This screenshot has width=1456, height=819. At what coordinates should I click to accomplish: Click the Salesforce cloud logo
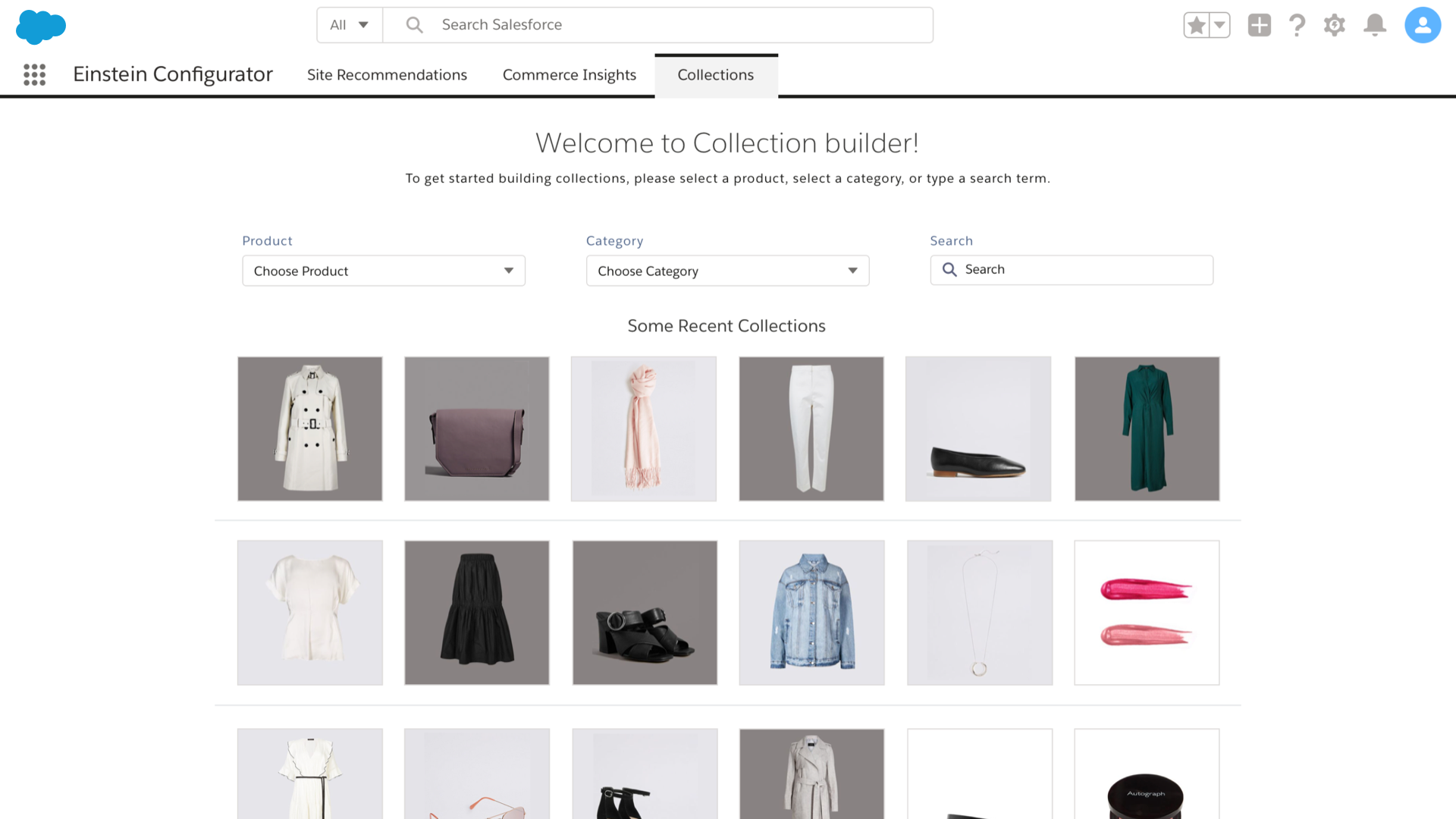(41, 27)
